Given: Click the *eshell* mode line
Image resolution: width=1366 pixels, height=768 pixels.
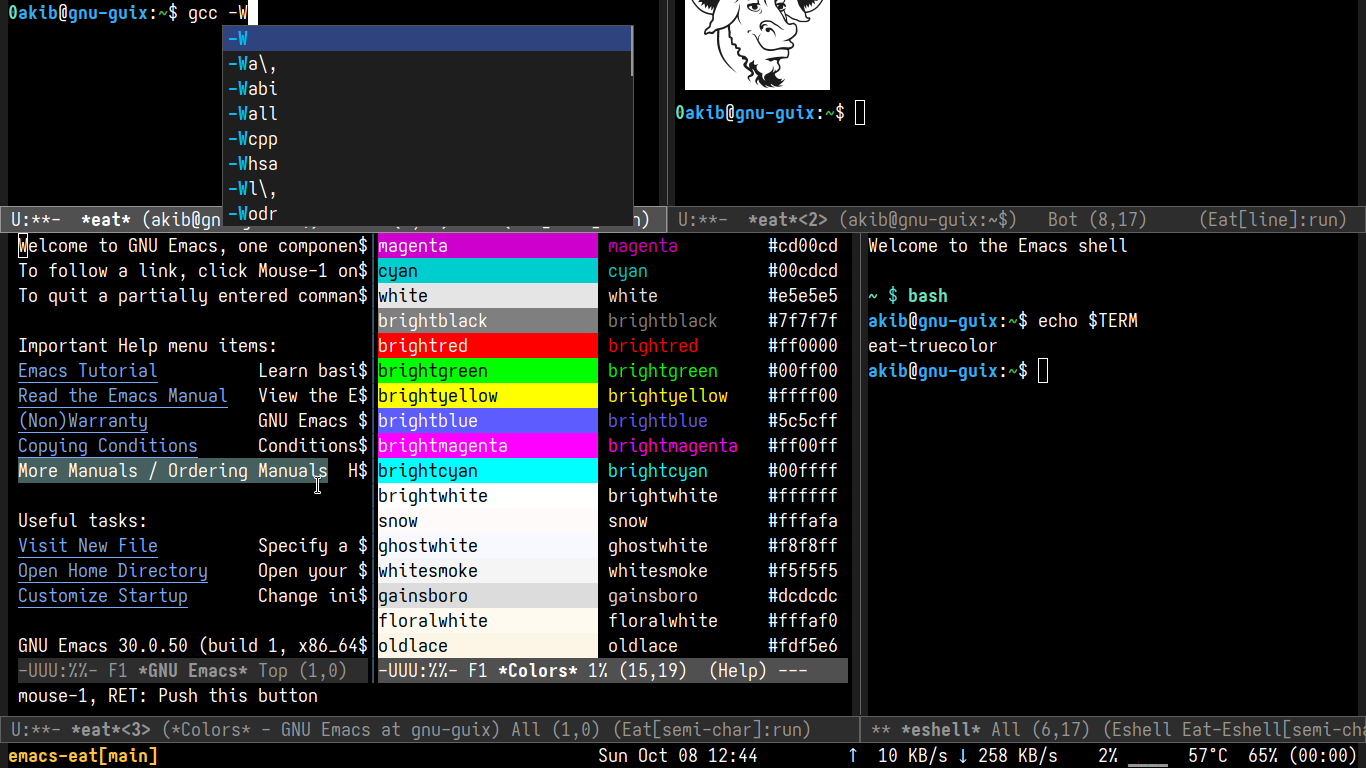Looking at the screenshot, I should click(1112, 730).
